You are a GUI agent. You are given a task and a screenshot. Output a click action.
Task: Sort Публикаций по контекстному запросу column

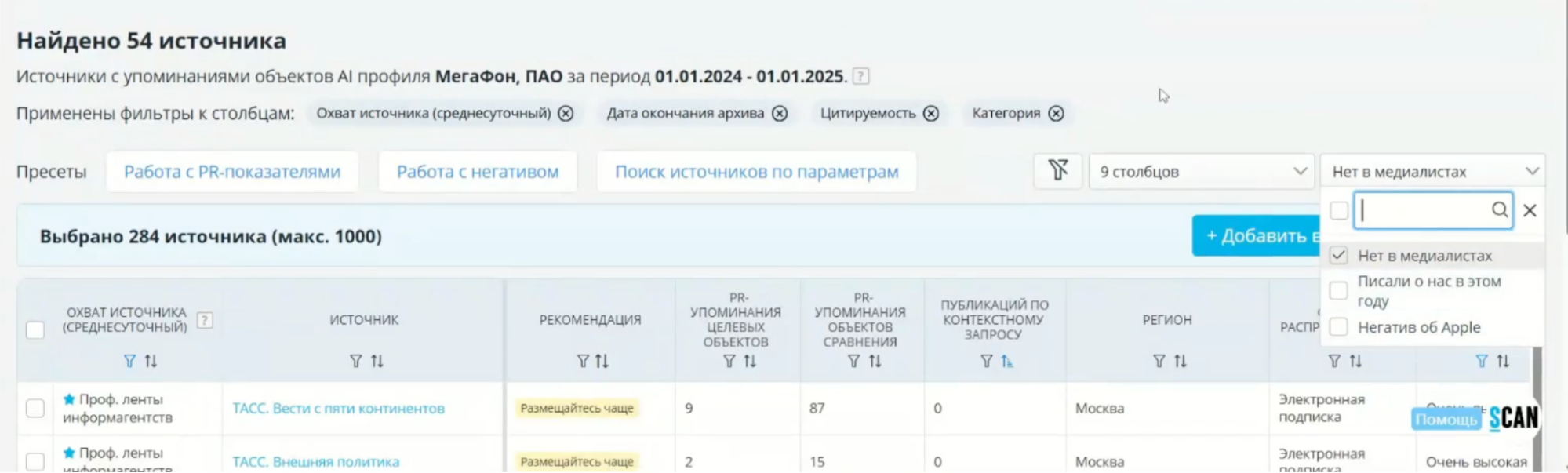coord(1007,361)
